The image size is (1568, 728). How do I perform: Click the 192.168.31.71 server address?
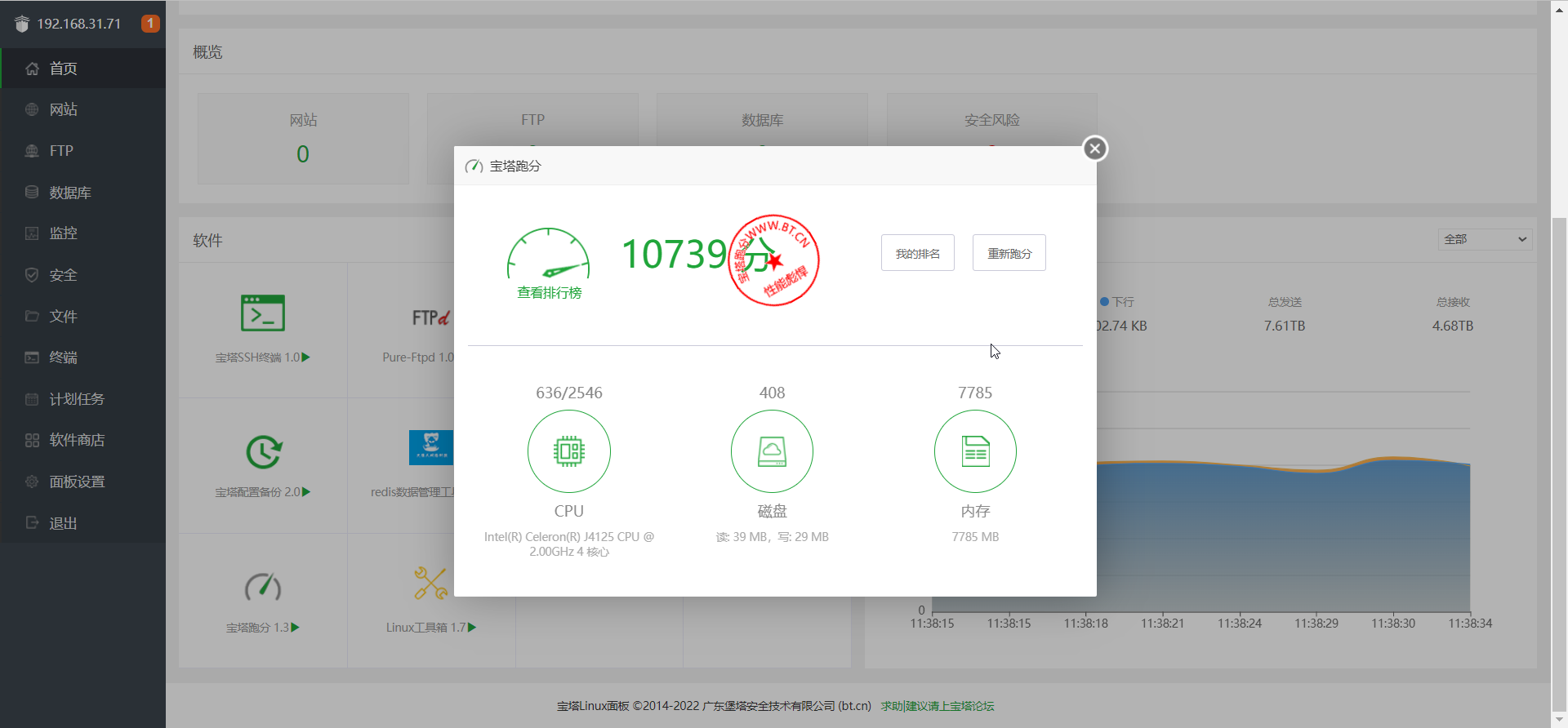[79, 24]
